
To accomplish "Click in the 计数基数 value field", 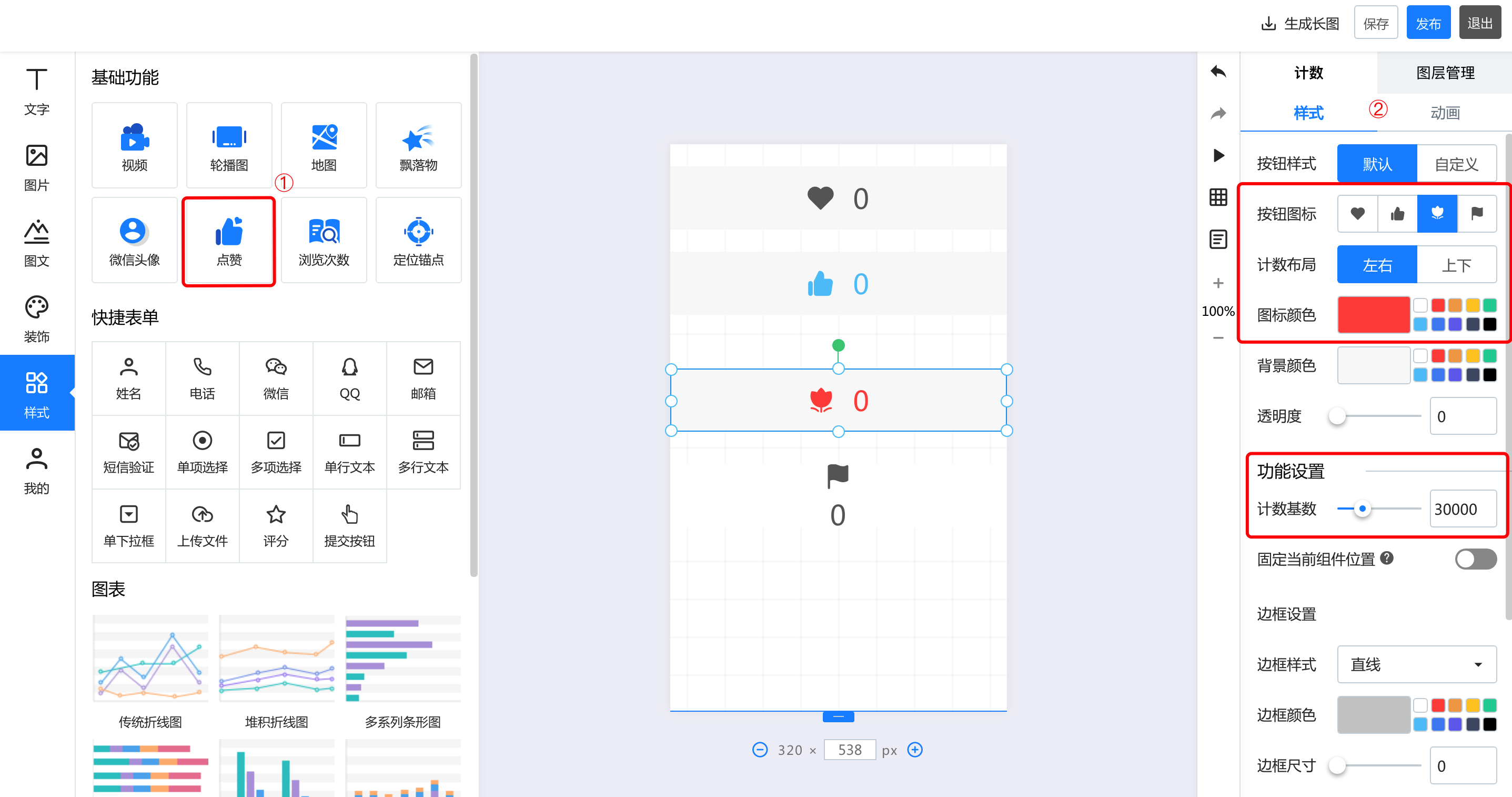I will pos(1461,509).
